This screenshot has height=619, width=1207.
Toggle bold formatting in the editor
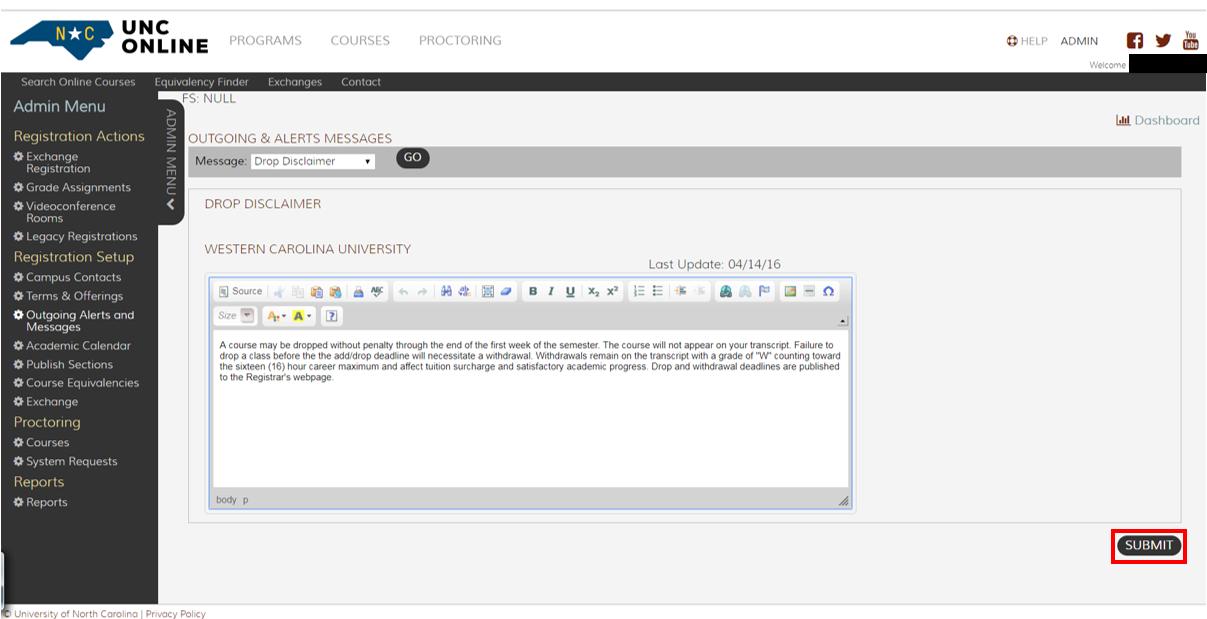pos(533,291)
